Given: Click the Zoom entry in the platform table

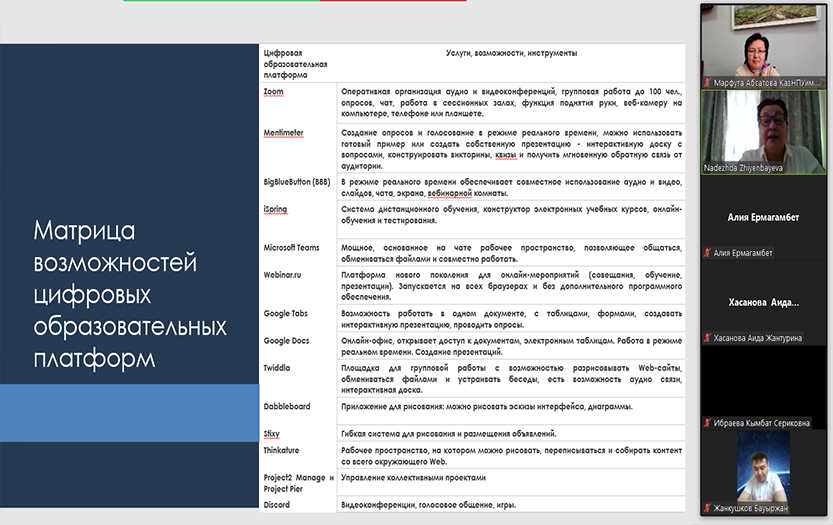Looking at the screenshot, I should pos(273,92).
